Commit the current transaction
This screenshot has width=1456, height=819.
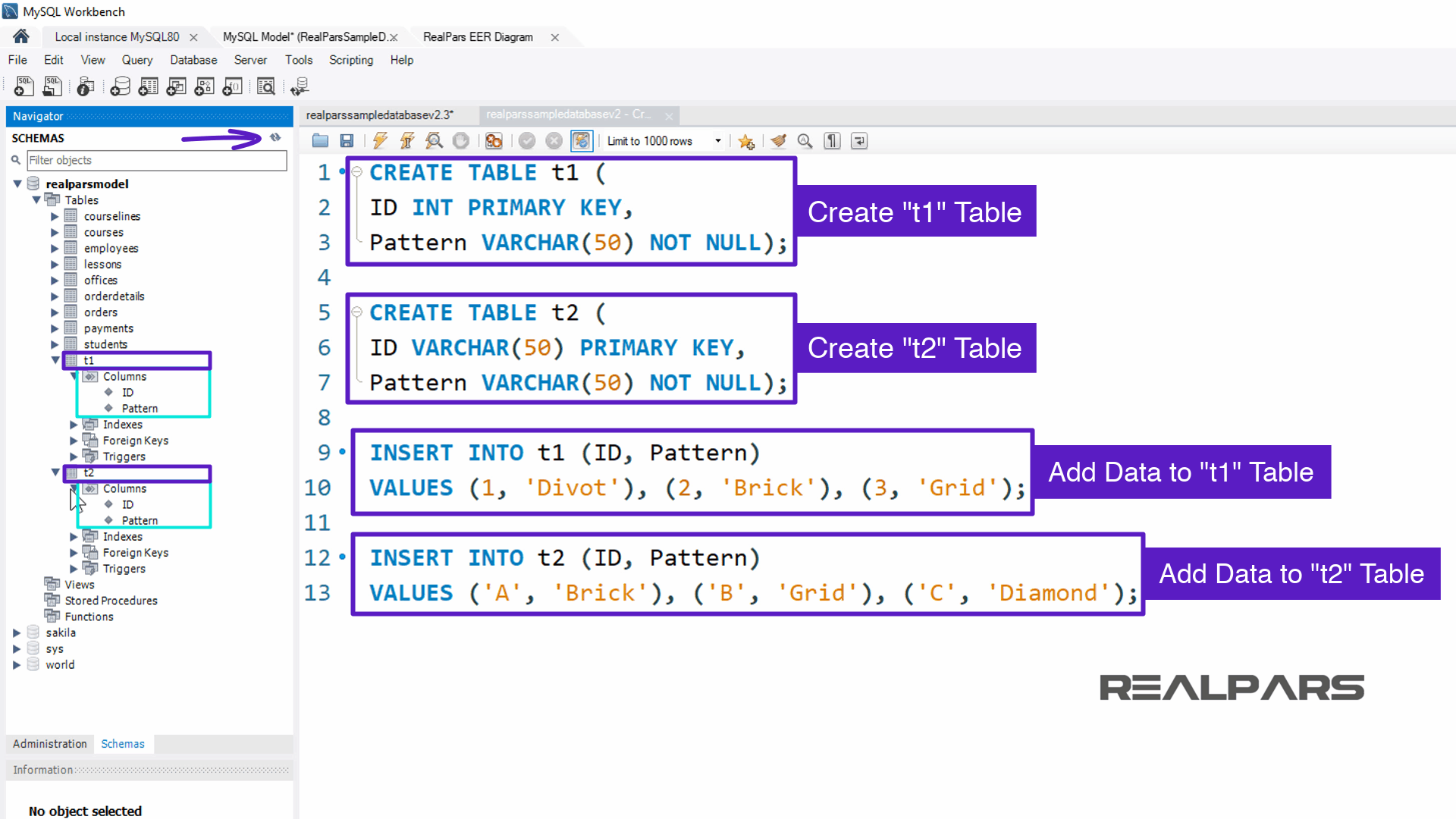527,140
